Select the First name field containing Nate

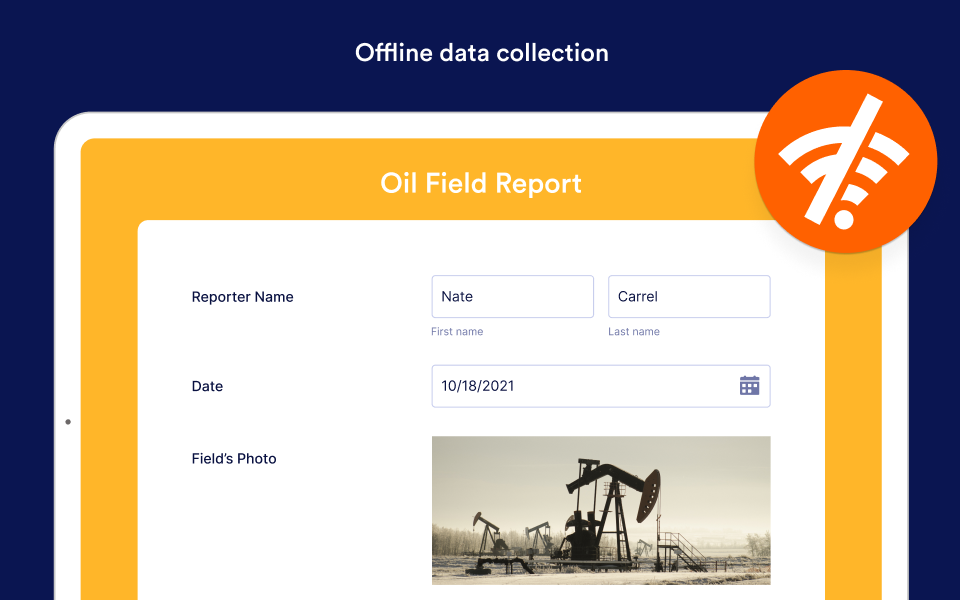pyautogui.click(x=512, y=296)
